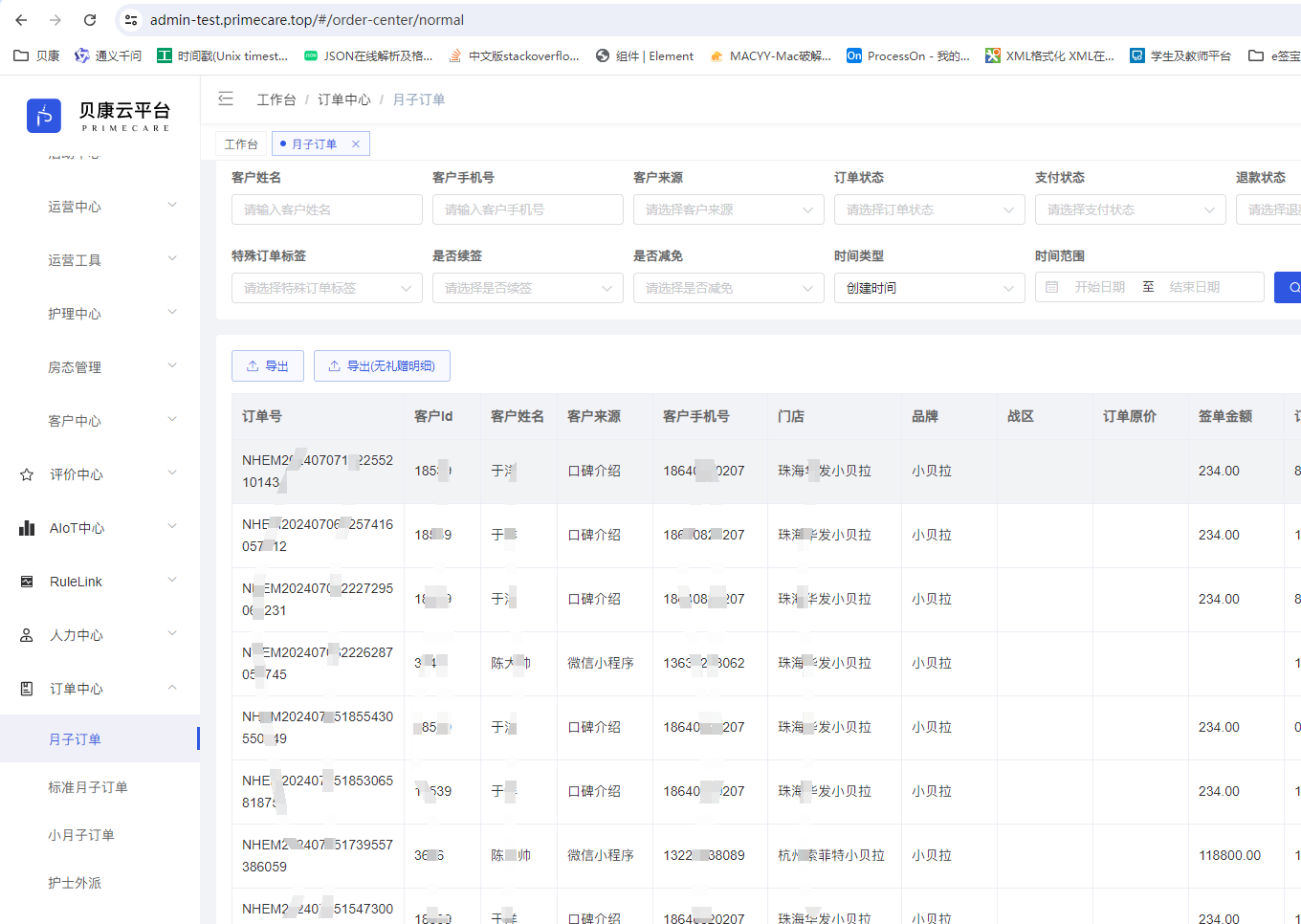Screen dimensions: 1301x924
Task: Collapse the 订单中心 menu
Action: point(100,688)
